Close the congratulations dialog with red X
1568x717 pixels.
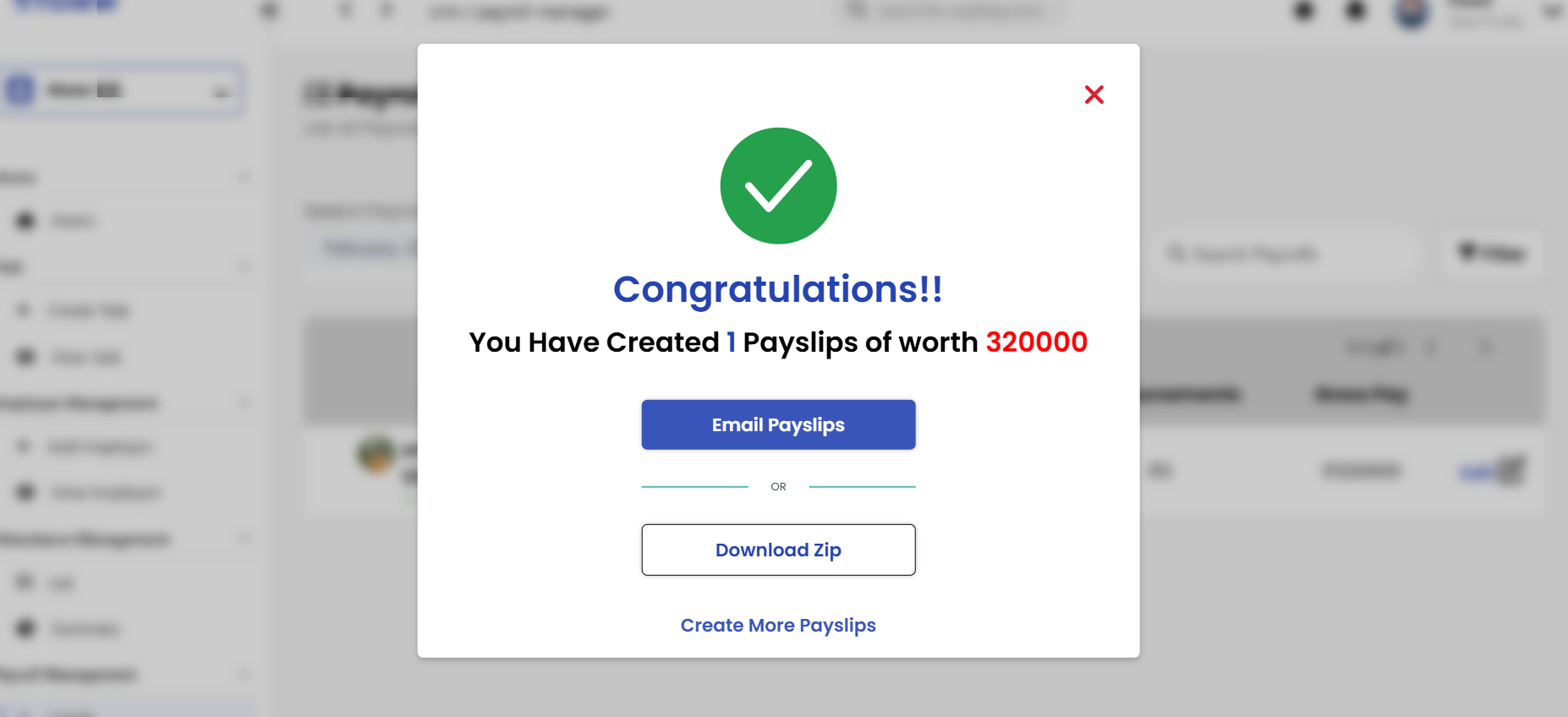[1094, 95]
